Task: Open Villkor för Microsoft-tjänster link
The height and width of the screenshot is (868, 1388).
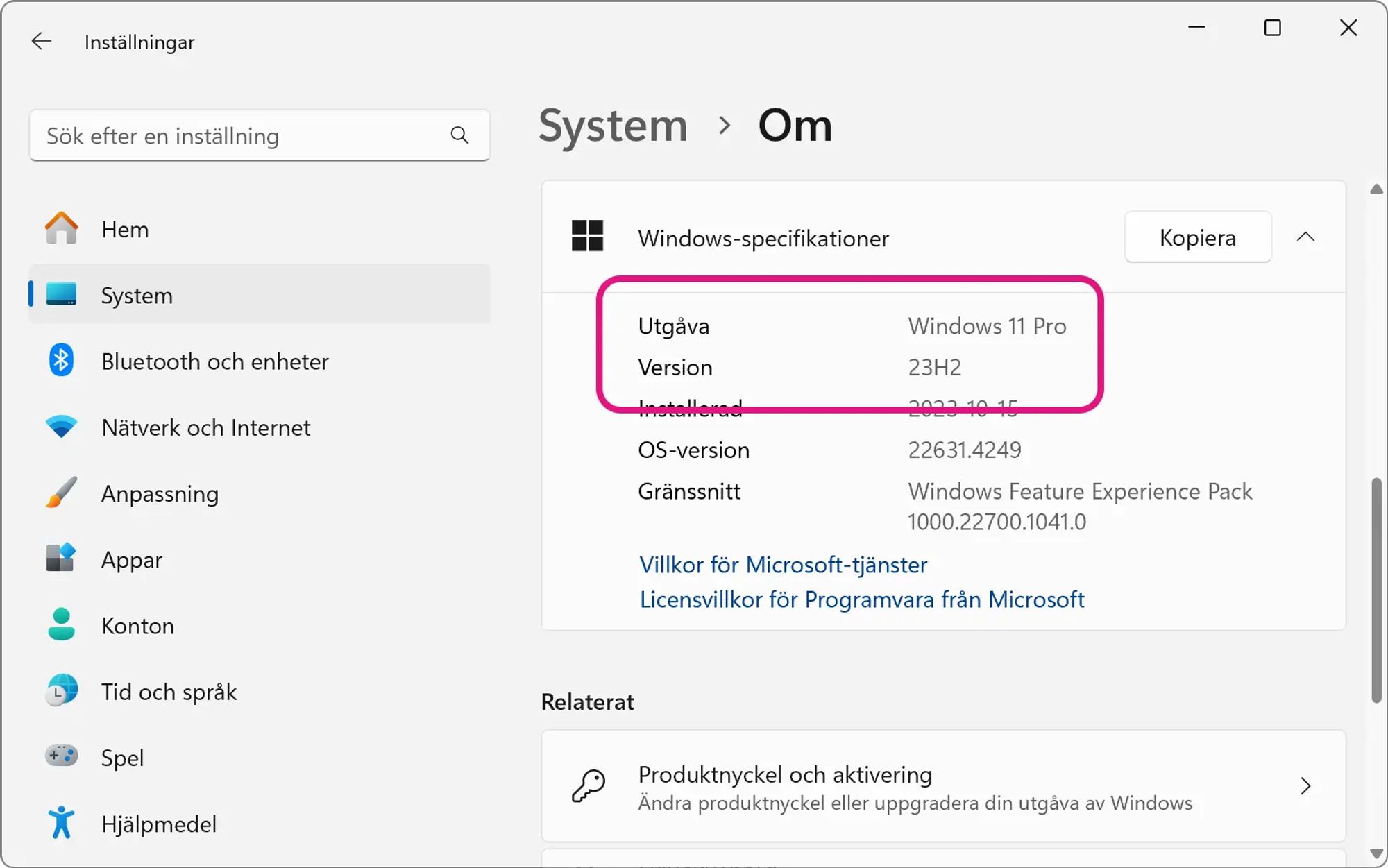Action: pos(783,565)
